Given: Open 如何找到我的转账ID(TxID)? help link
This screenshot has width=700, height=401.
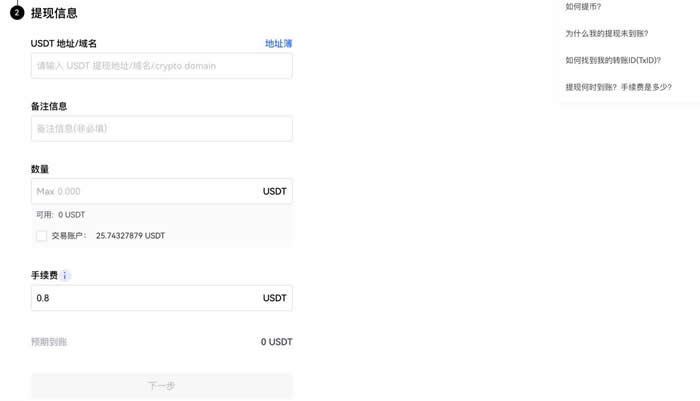Looking at the screenshot, I should (613, 60).
